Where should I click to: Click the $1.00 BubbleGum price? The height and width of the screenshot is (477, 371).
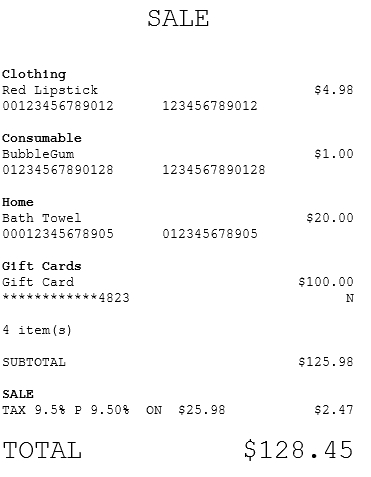click(334, 154)
